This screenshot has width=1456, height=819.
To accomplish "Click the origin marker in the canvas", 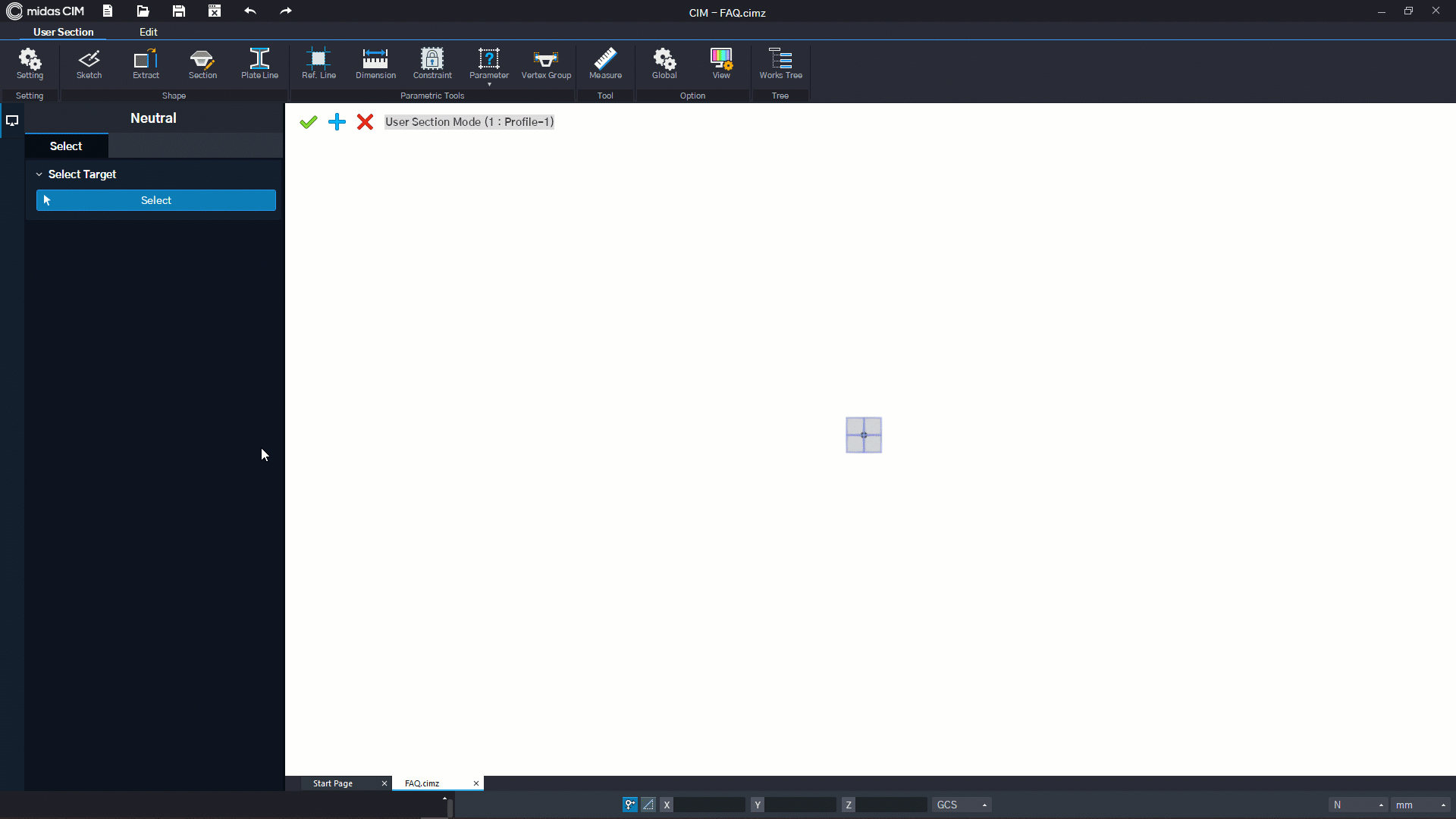I will (864, 435).
